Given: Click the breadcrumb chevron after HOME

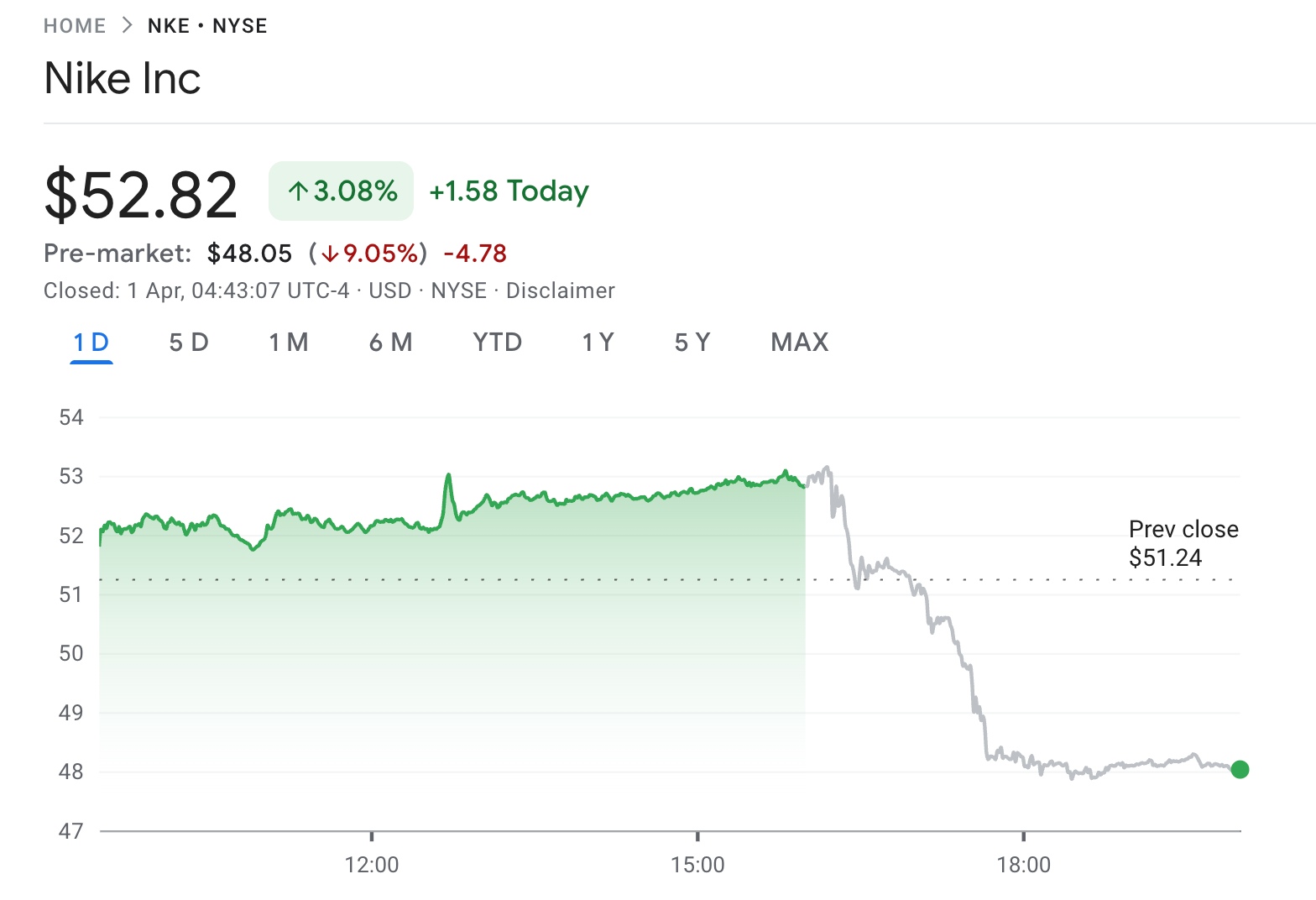Looking at the screenshot, I should pos(125,24).
